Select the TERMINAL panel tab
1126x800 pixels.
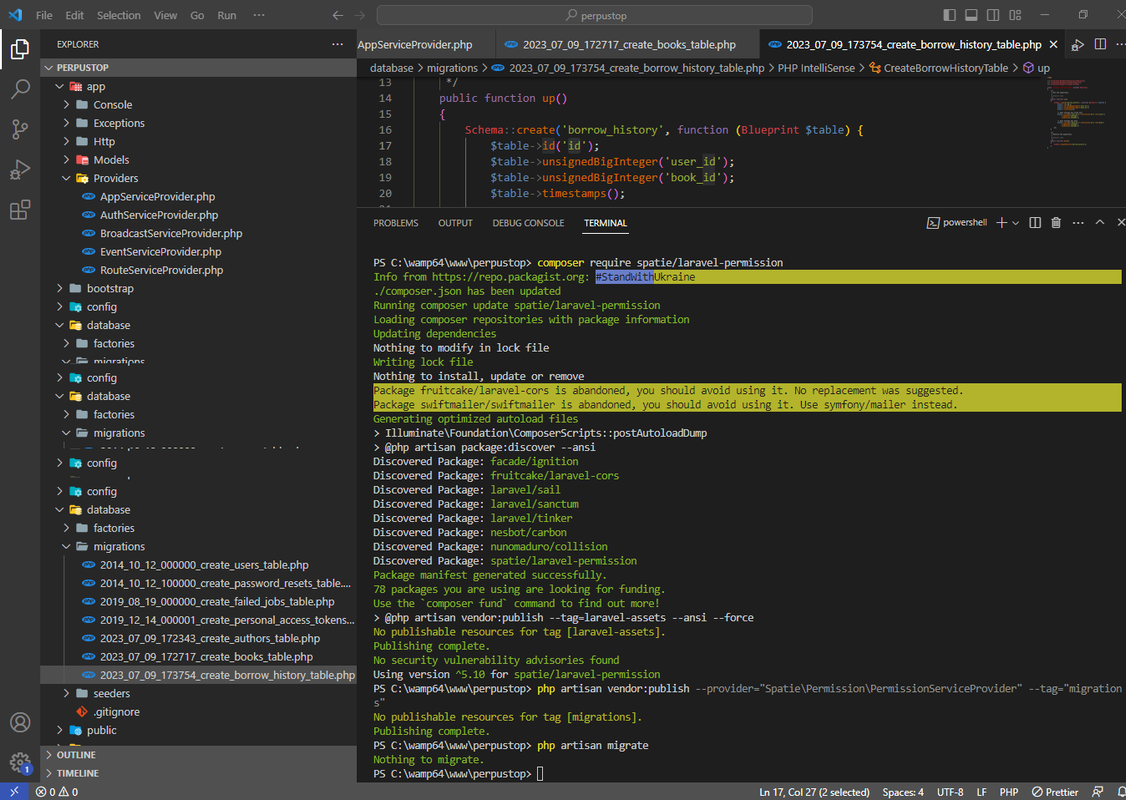click(605, 223)
